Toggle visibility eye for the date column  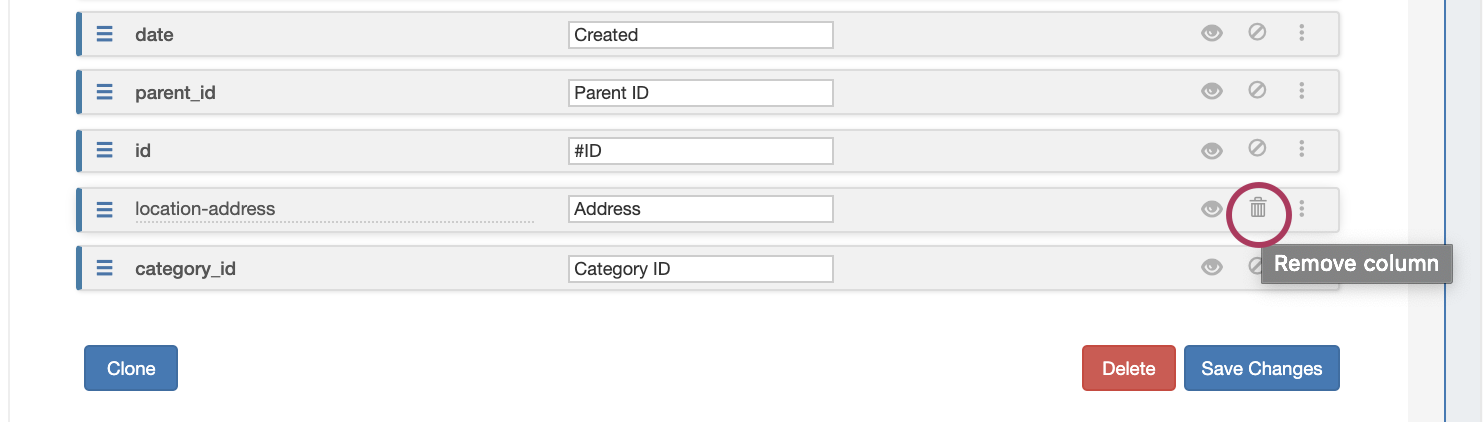(1212, 34)
